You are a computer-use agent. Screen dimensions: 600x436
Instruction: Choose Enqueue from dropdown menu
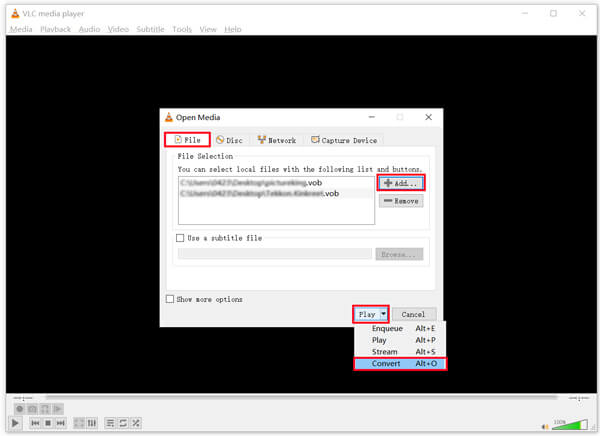point(400,328)
